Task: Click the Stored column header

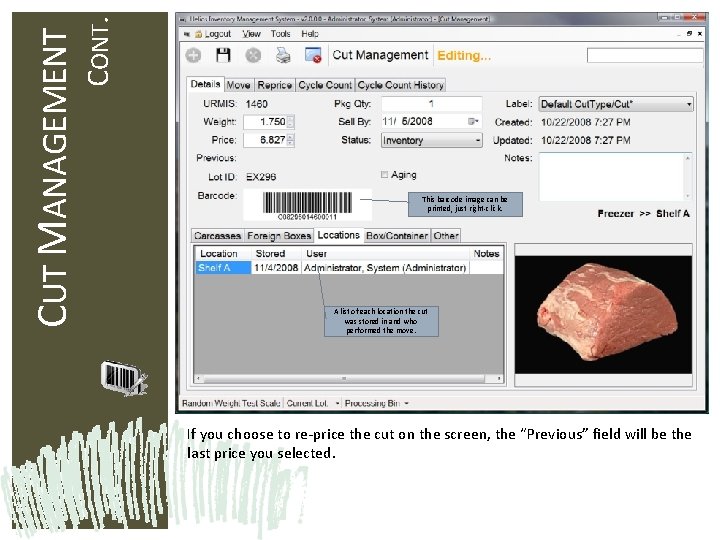Action: click(x=276, y=253)
